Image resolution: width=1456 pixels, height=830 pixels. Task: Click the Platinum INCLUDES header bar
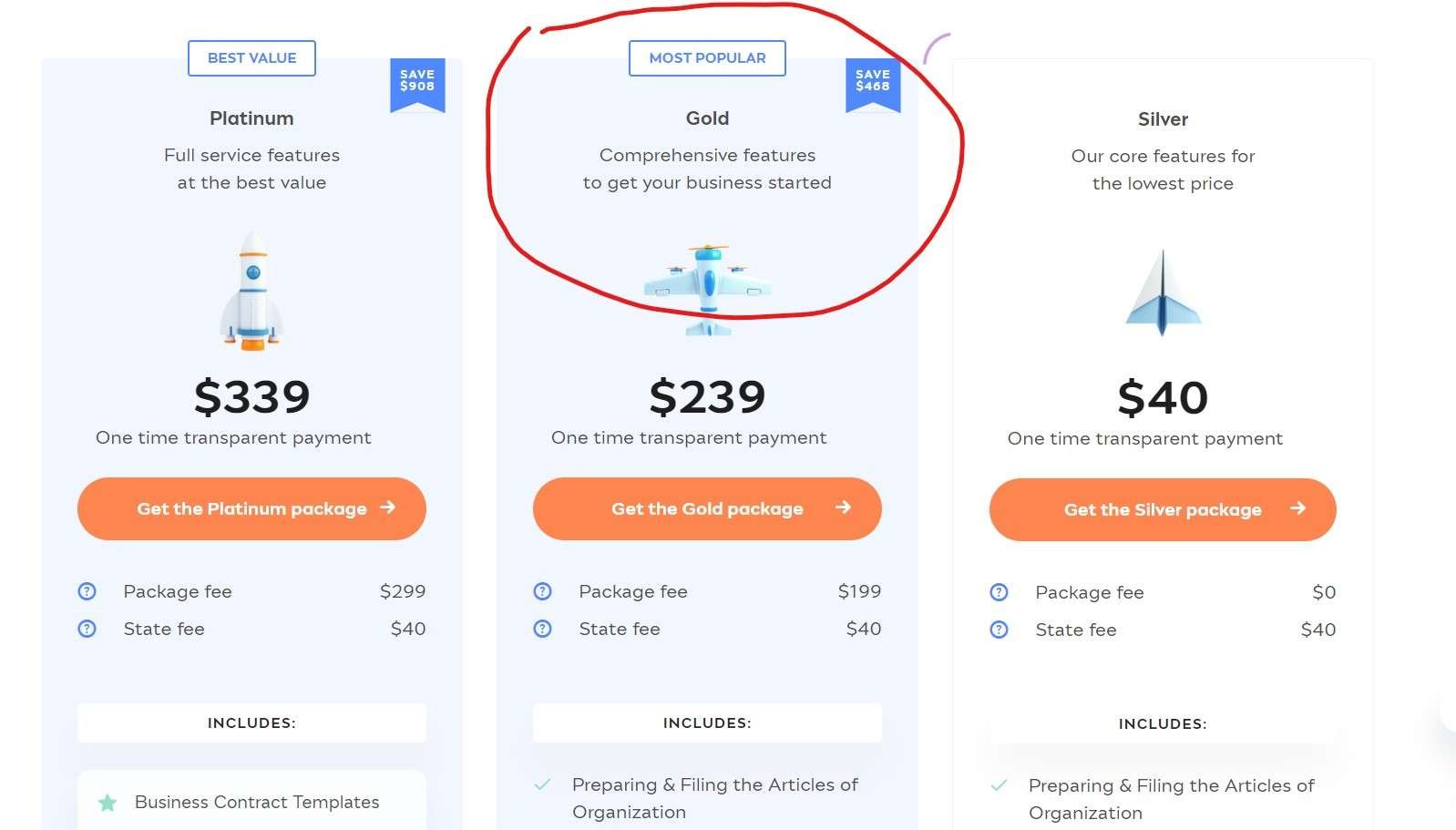pyautogui.click(x=251, y=722)
